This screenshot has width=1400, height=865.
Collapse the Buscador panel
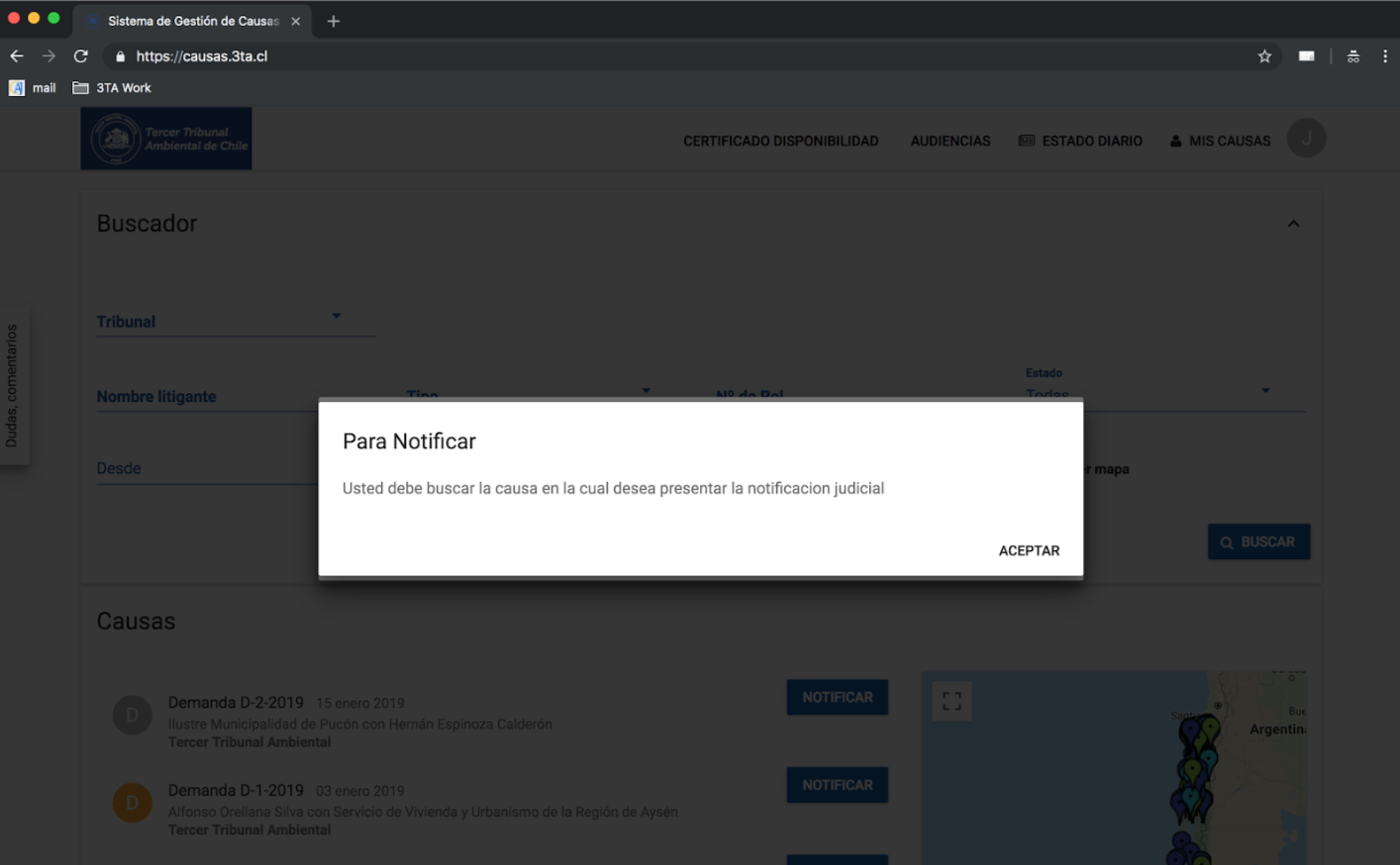click(1293, 224)
